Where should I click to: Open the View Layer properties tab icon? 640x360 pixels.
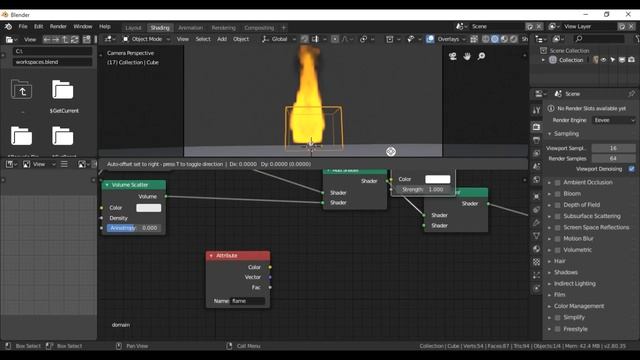(x=536, y=153)
